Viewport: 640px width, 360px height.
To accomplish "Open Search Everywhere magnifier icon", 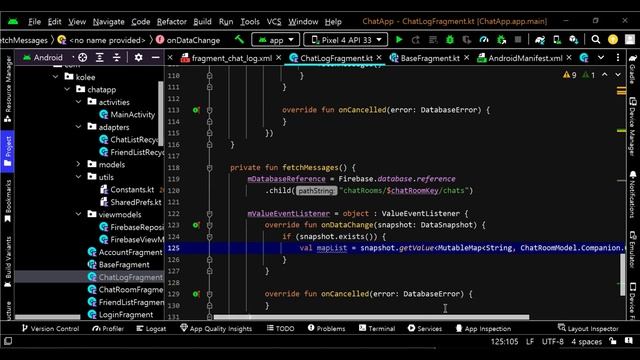I will [x=596, y=40].
